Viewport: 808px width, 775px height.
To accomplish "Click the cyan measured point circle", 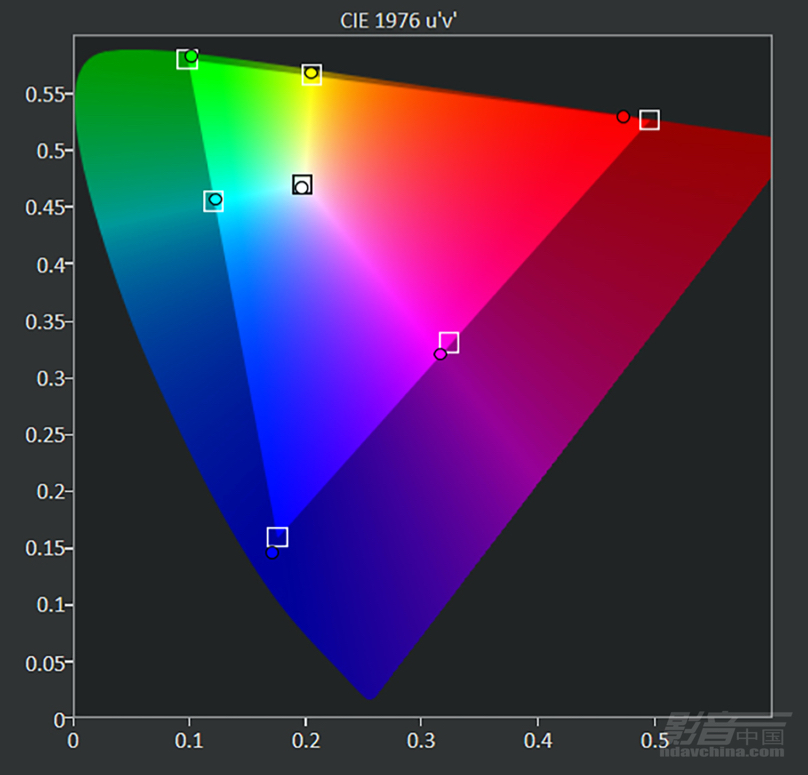I will 215,199.
